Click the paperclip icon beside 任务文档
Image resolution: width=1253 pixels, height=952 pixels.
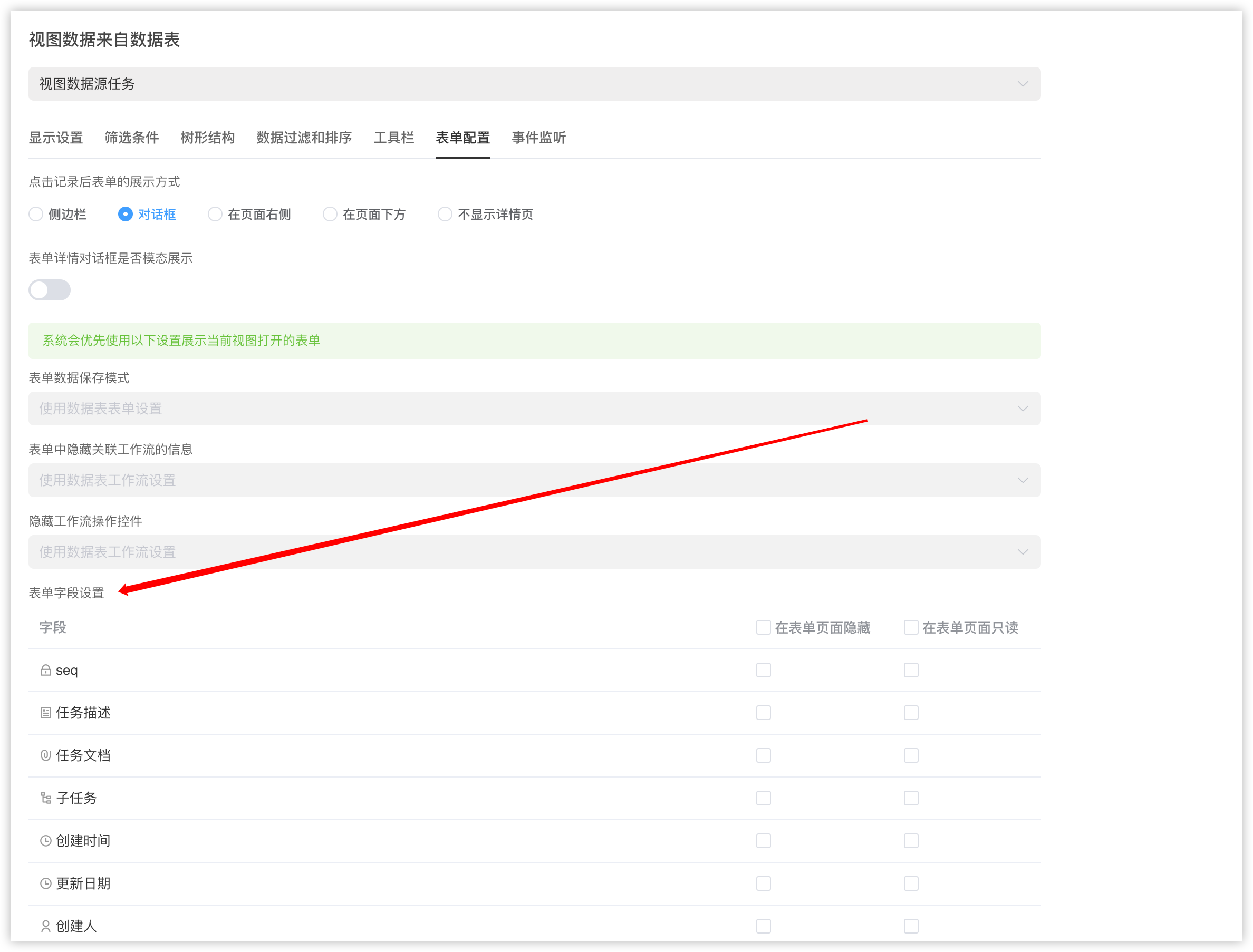[x=46, y=755]
